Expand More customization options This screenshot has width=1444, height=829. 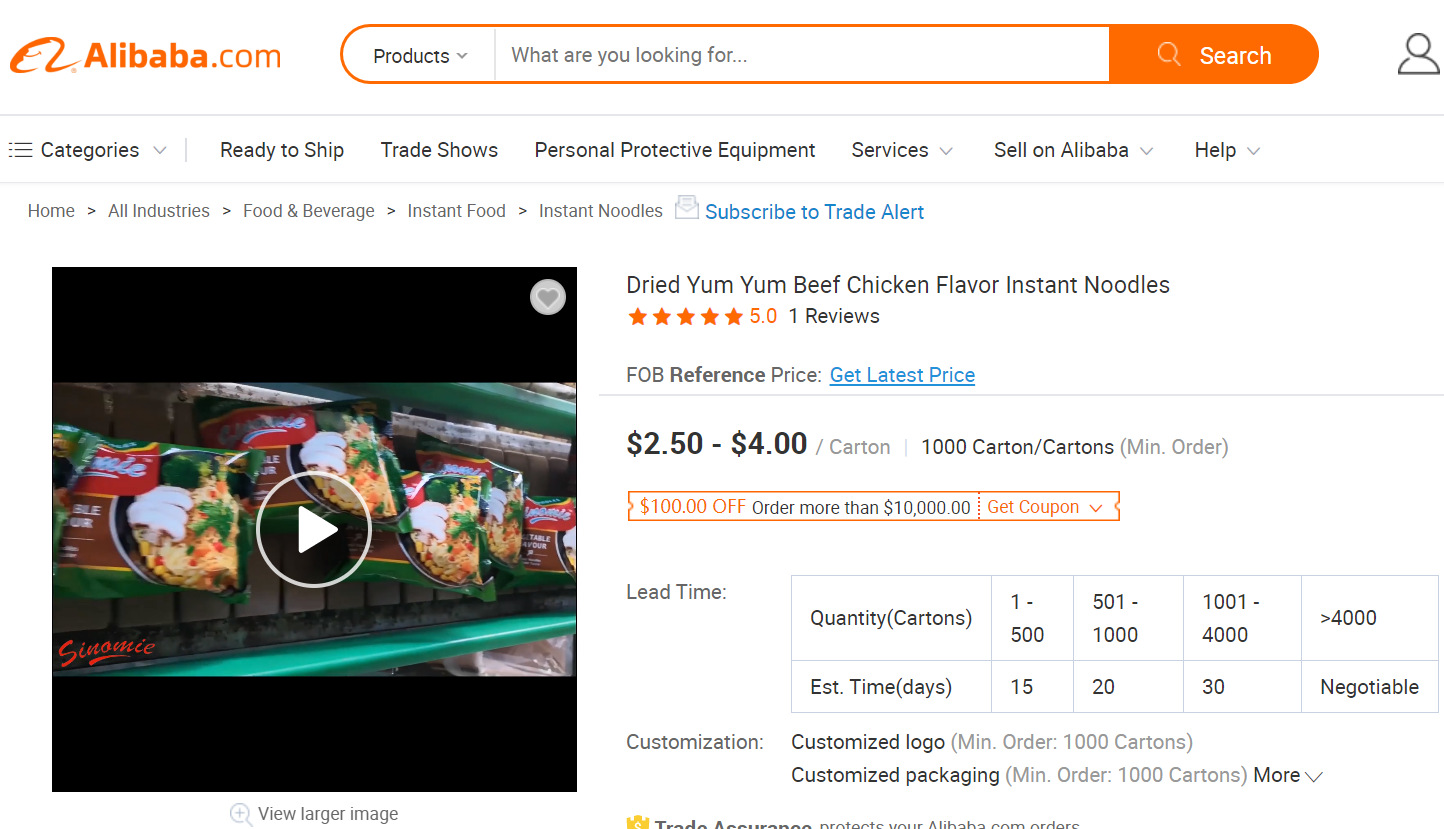tap(1288, 775)
